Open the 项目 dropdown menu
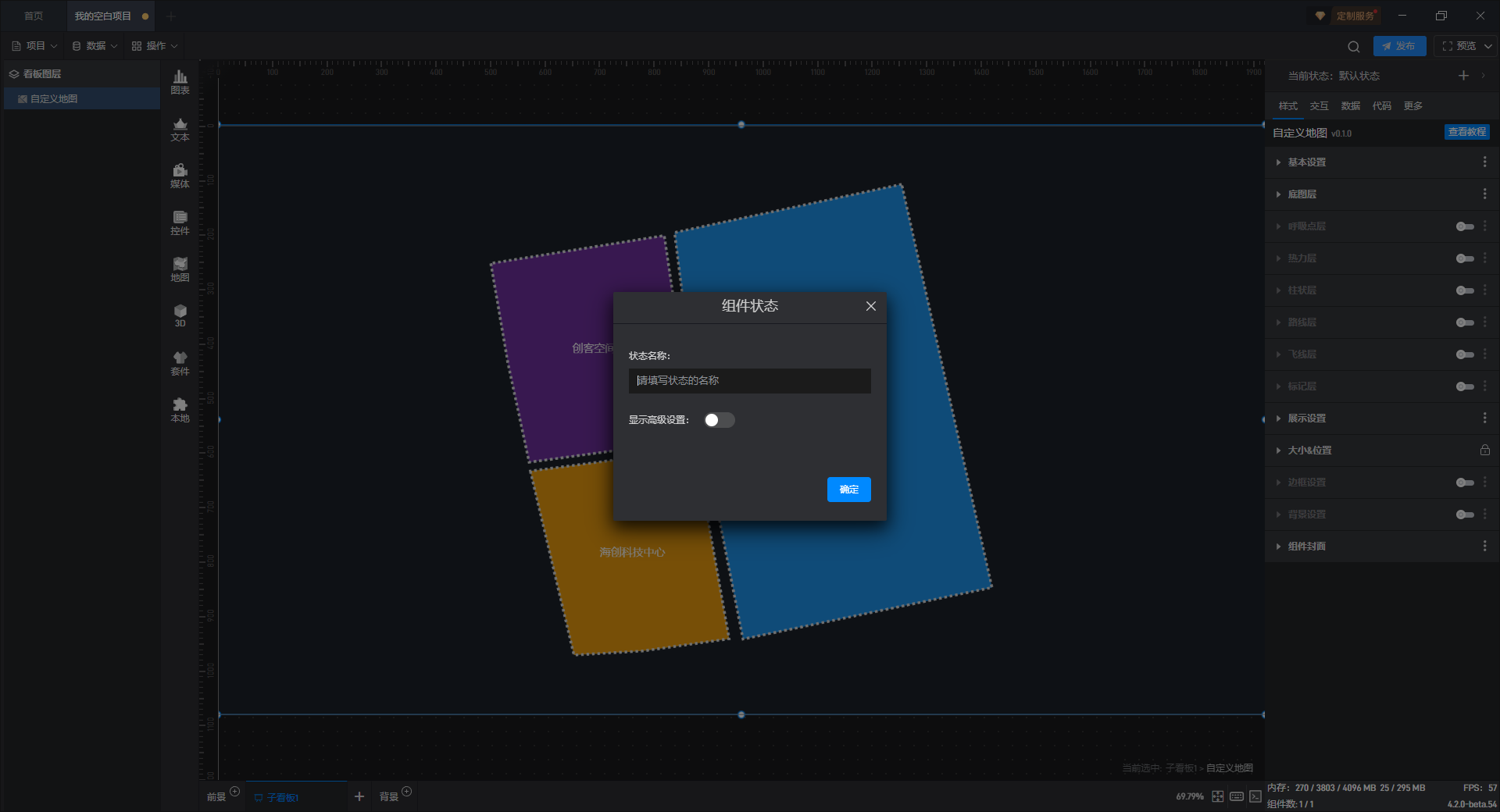 [34, 46]
